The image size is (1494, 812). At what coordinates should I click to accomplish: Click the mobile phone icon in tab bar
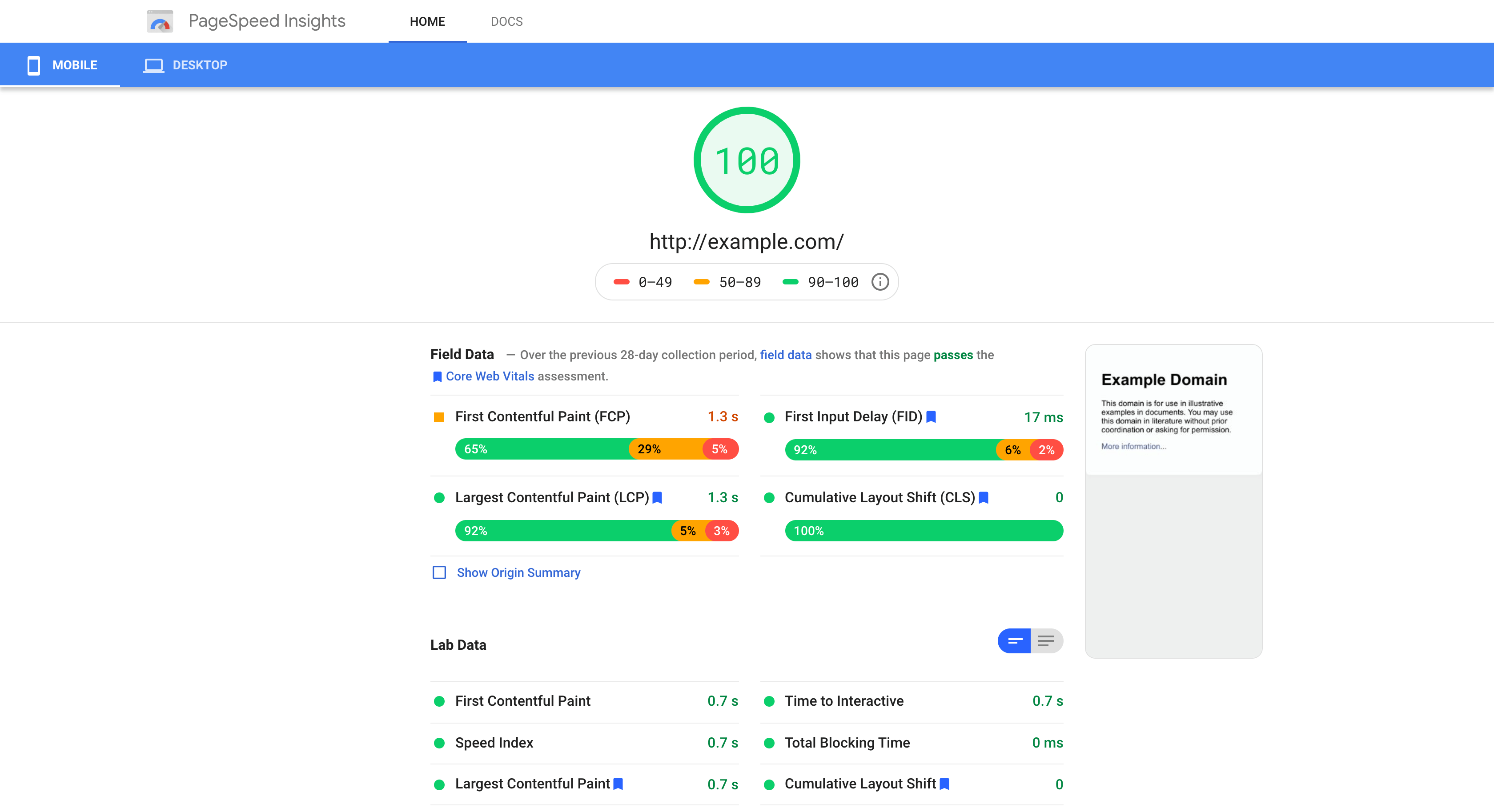[x=34, y=65]
